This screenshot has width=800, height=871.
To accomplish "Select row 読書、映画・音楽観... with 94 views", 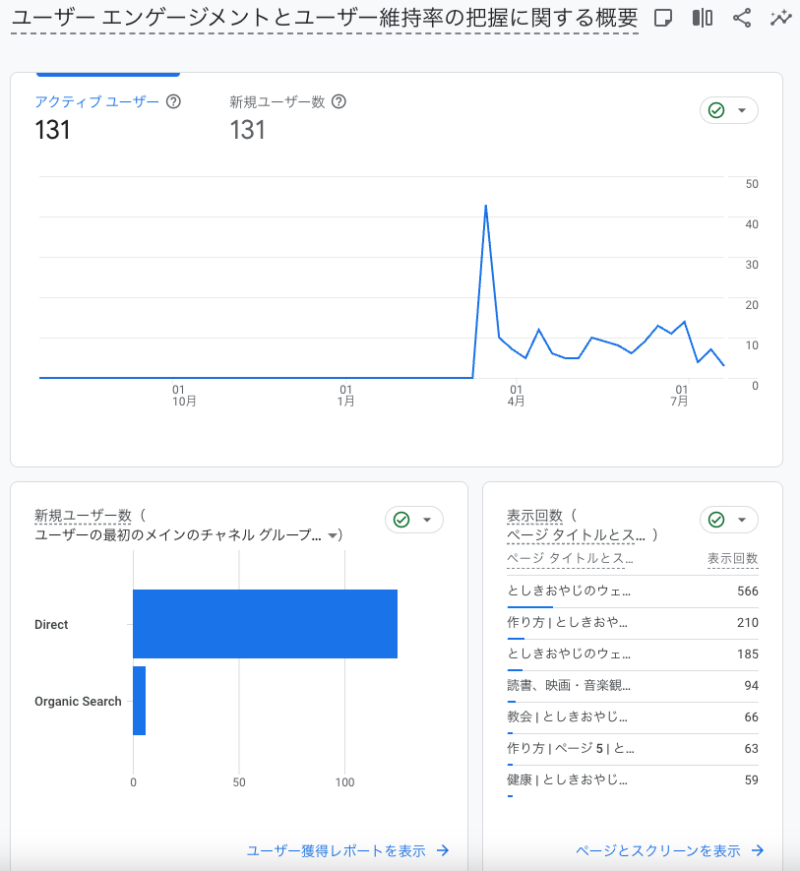I will click(632, 685).
